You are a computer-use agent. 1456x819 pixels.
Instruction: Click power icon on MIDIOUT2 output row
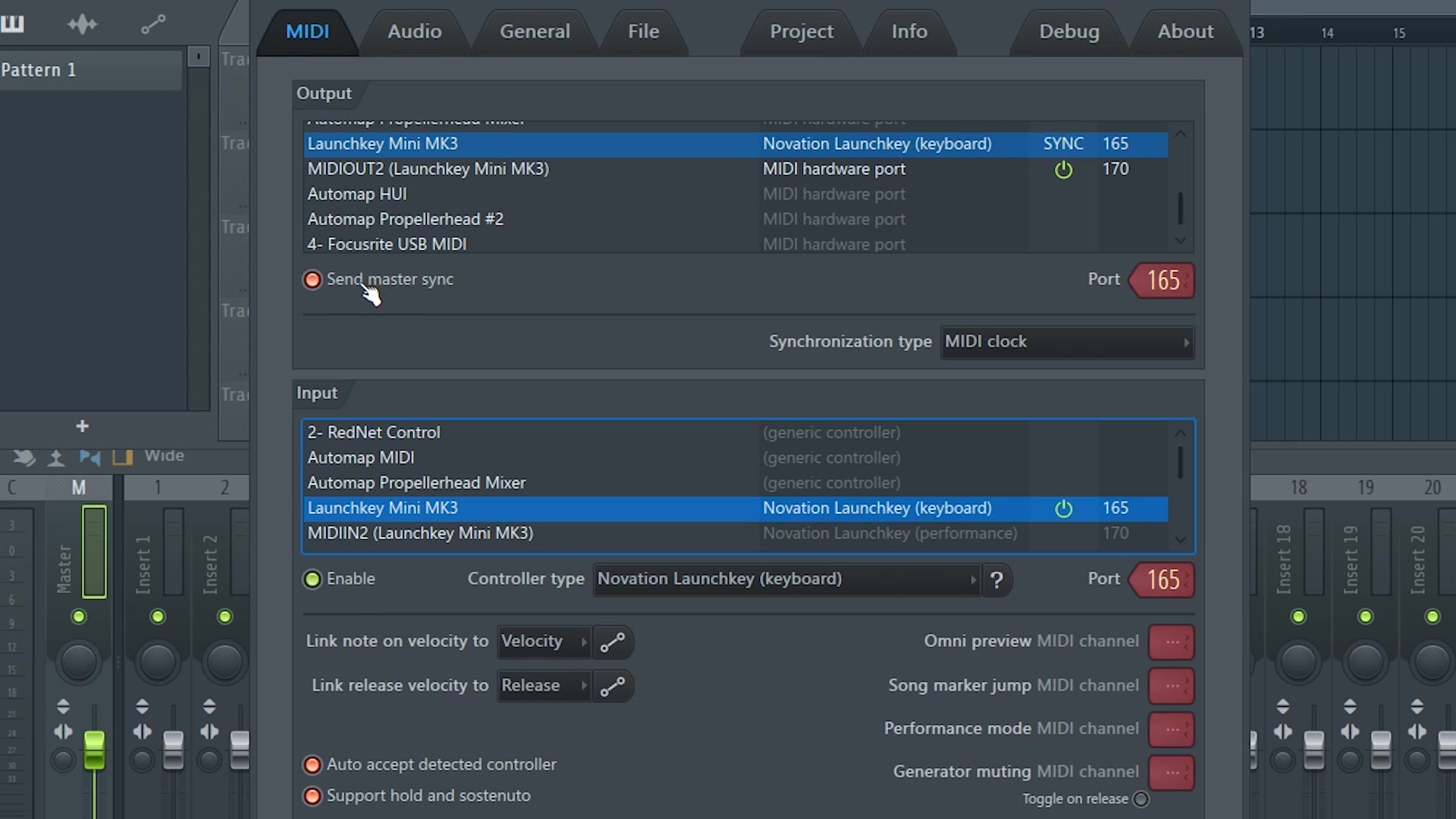pyautogui.click(x=1063, y=169)
